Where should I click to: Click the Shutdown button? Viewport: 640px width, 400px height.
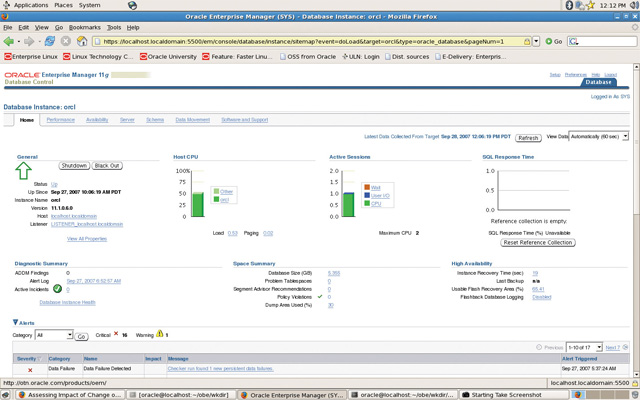pos(74,166)
